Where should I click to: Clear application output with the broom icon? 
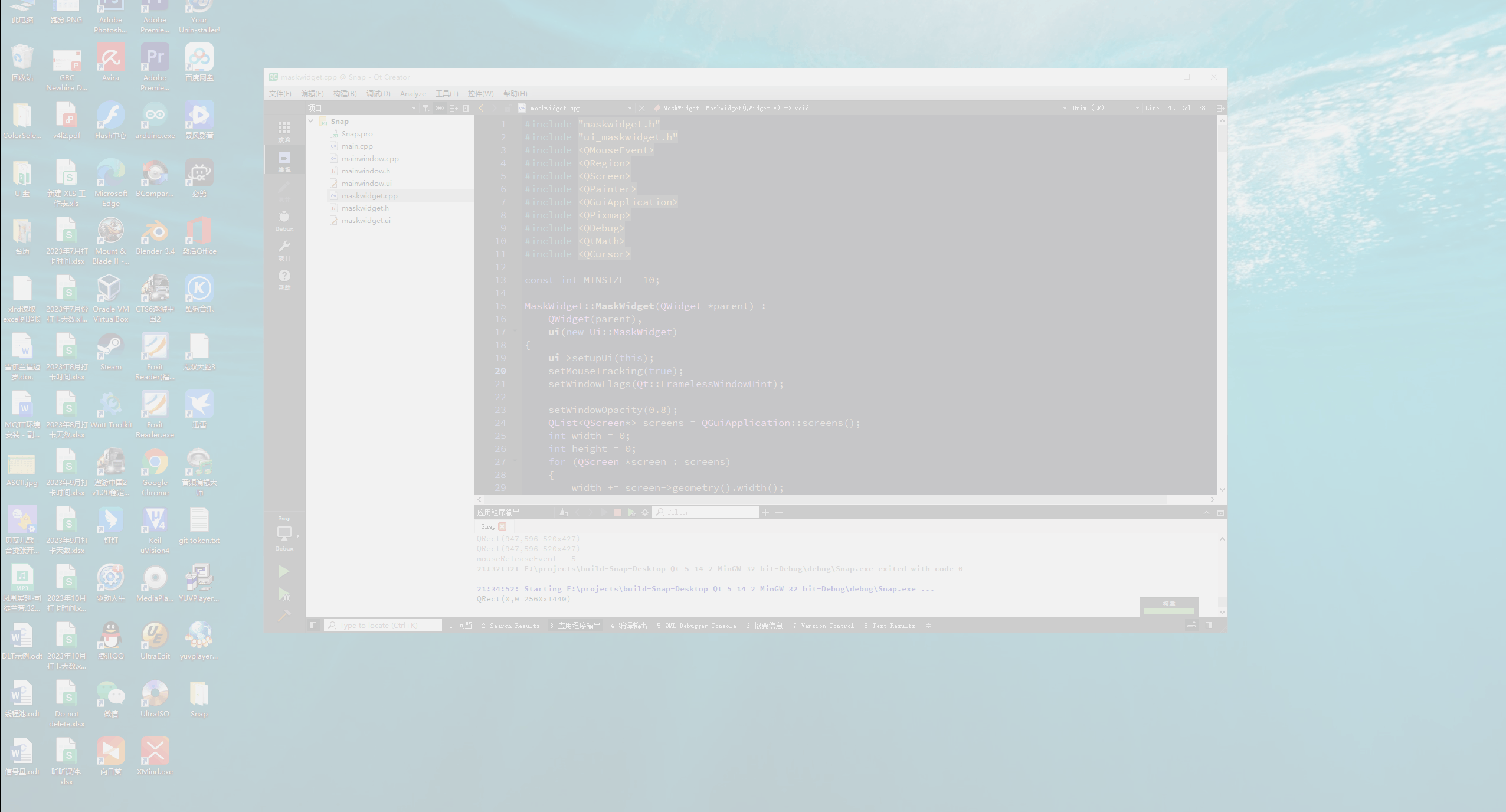click(564, 512)
